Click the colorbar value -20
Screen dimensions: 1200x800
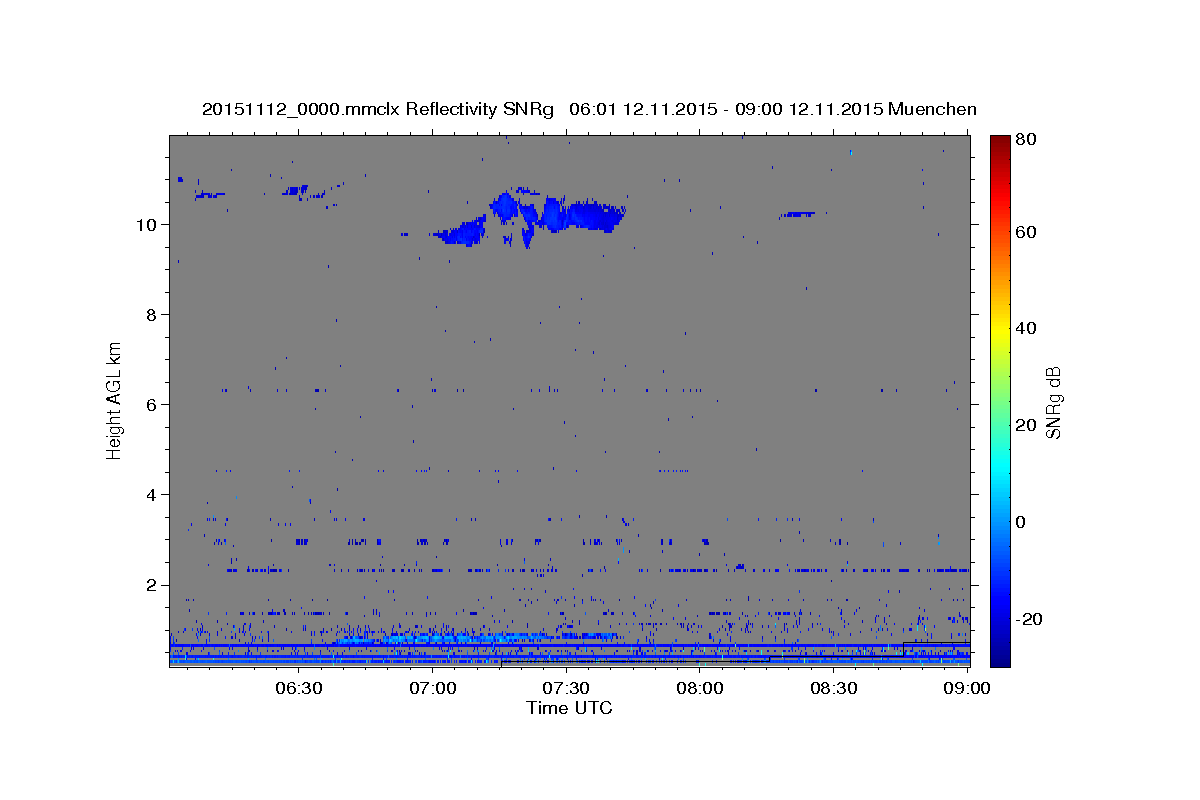coord(1027,619)
